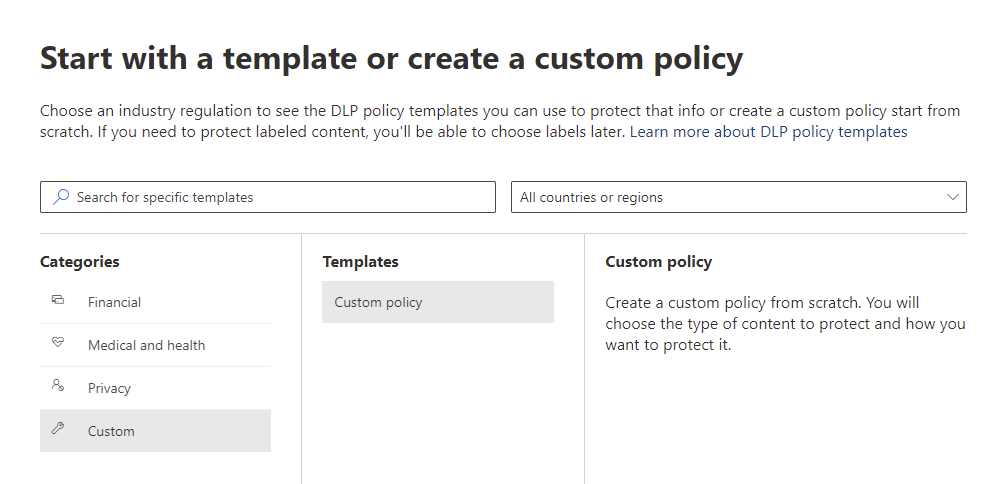Click the Categories column heading
This screenshot has width=1000, height=484.
click(x=79, y=262)
